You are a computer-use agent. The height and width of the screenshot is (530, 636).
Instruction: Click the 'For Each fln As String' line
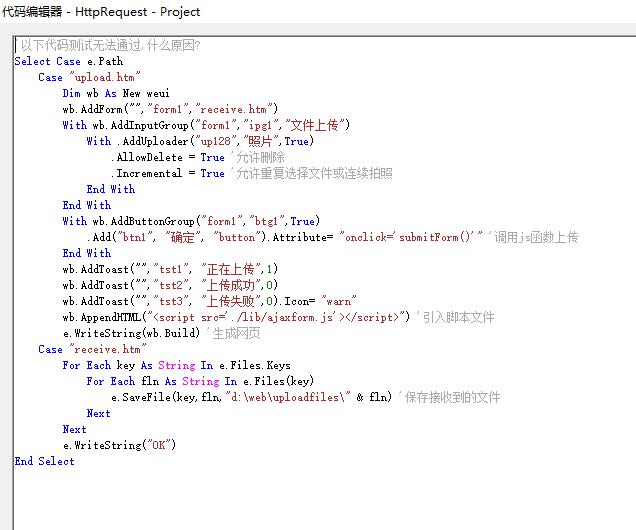pos(200,381)
